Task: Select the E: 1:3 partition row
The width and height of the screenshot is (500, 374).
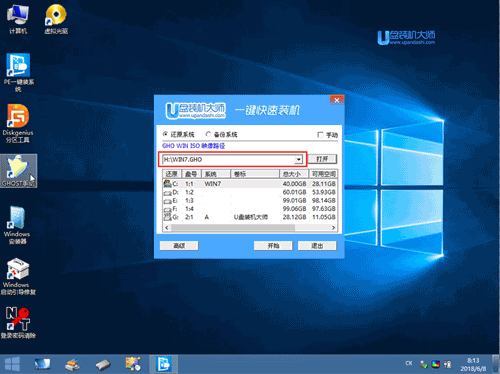Action: click(250, 200)
